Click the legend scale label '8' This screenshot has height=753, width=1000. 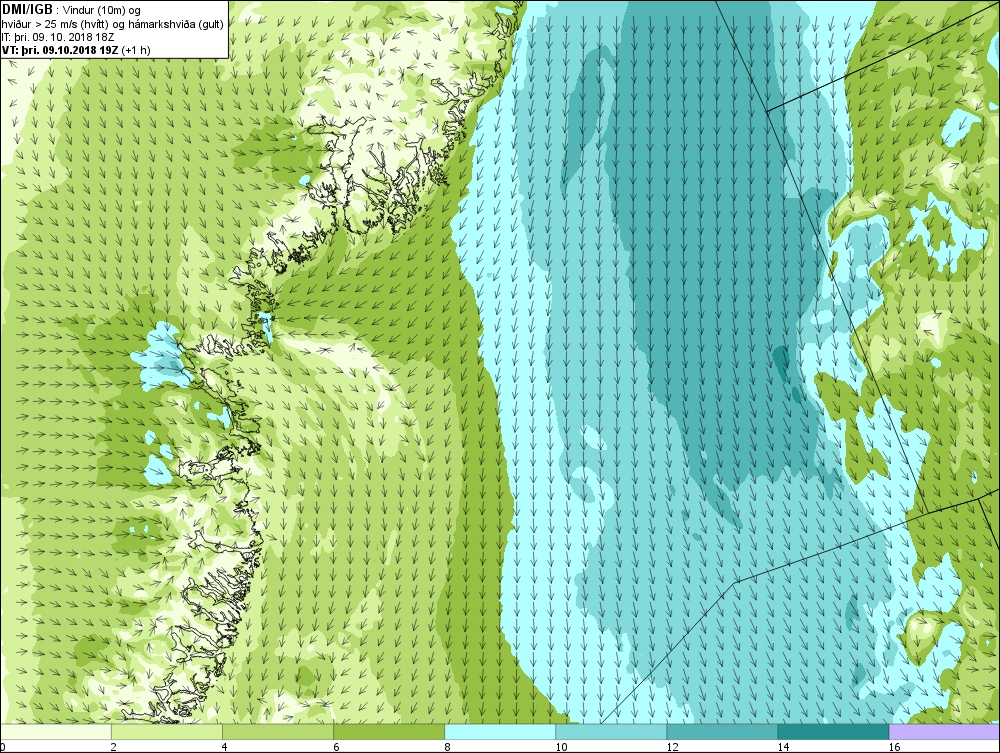(447, 747)
